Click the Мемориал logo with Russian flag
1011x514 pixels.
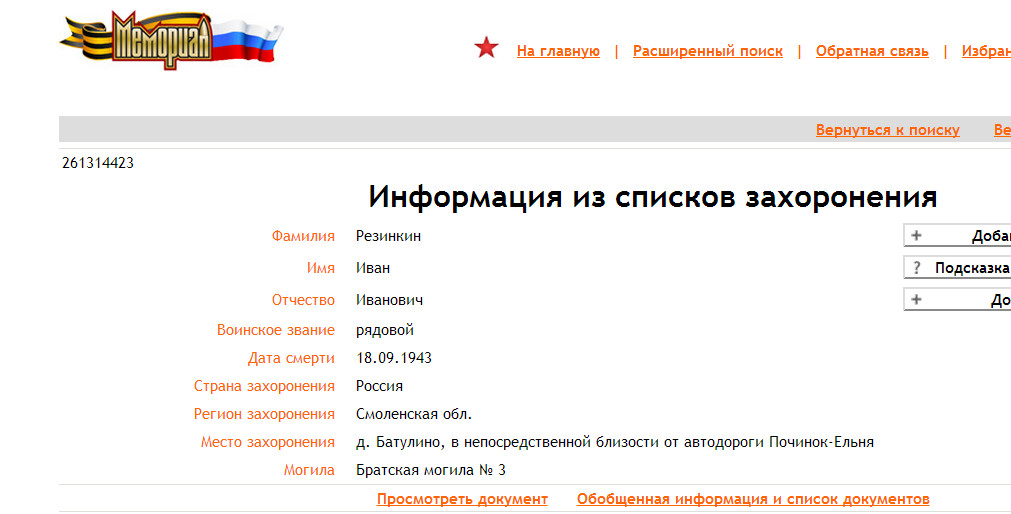[170, 40]
